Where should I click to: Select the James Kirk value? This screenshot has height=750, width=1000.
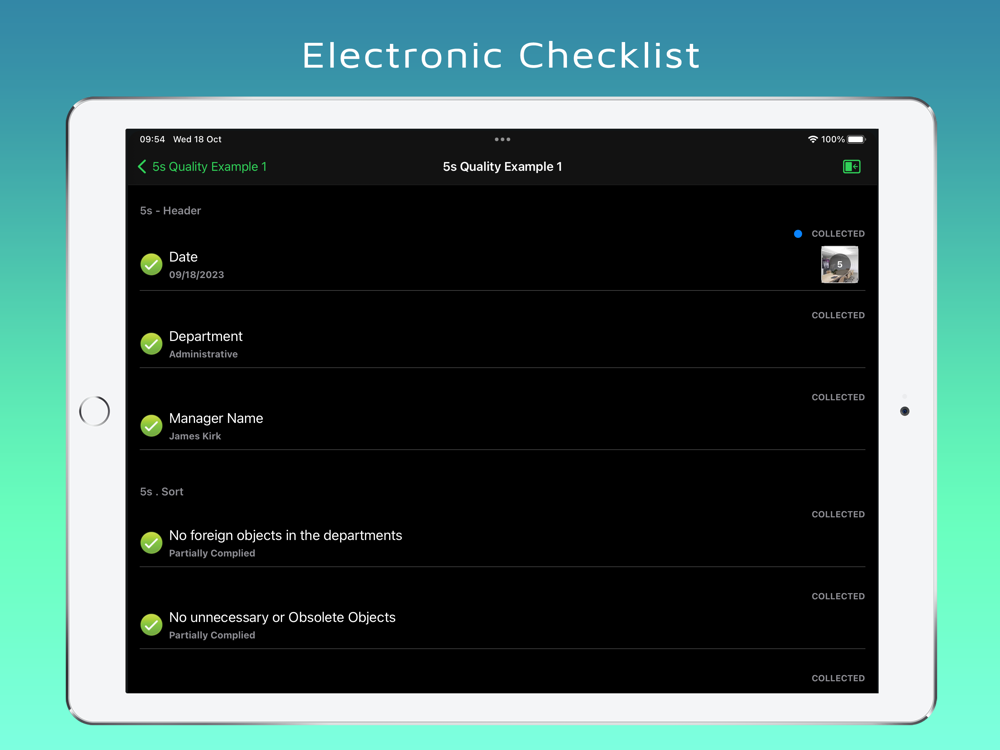pos(195,436)
